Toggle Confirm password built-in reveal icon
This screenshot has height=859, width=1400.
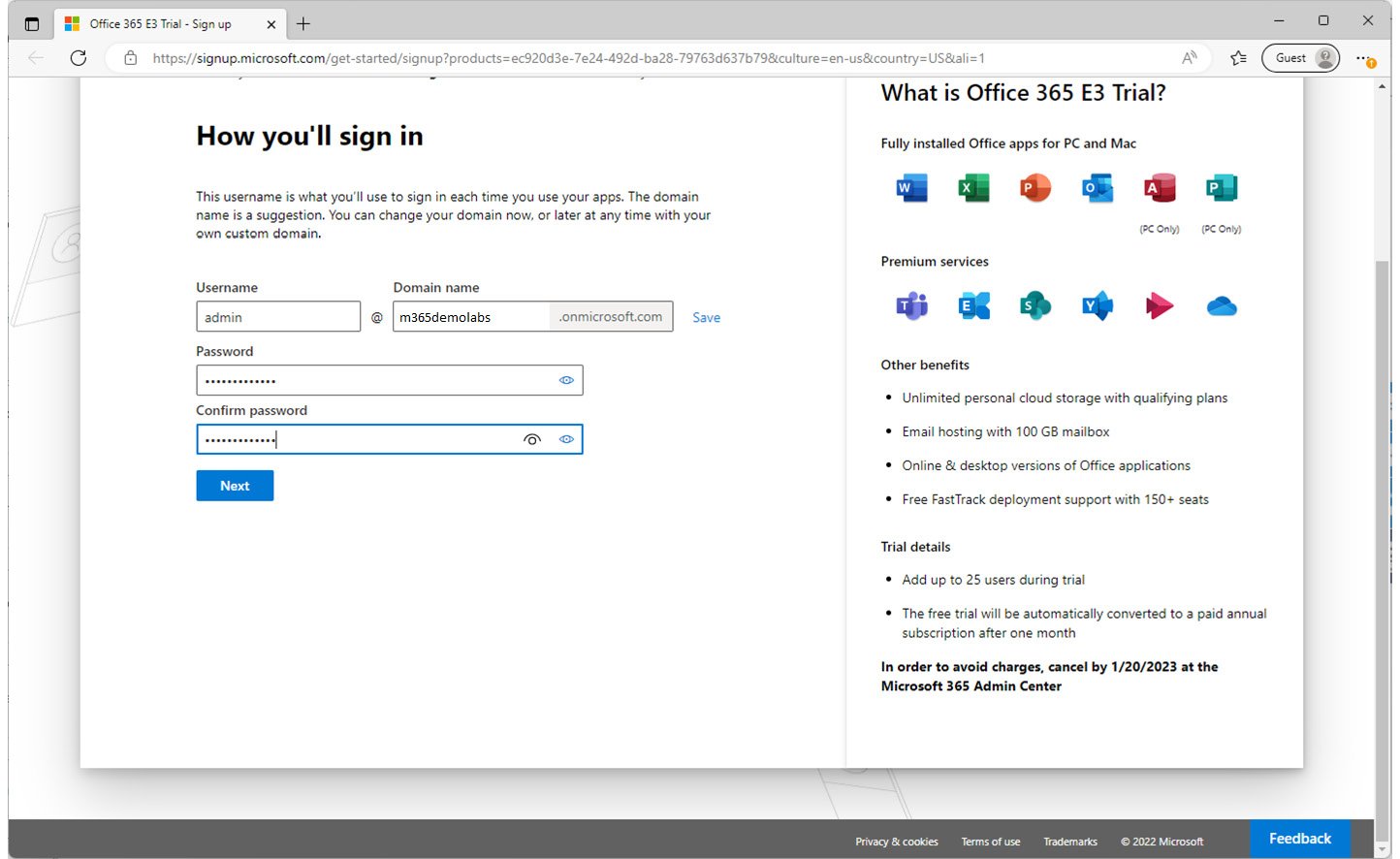pyautogui.click(x=532, y=439)
